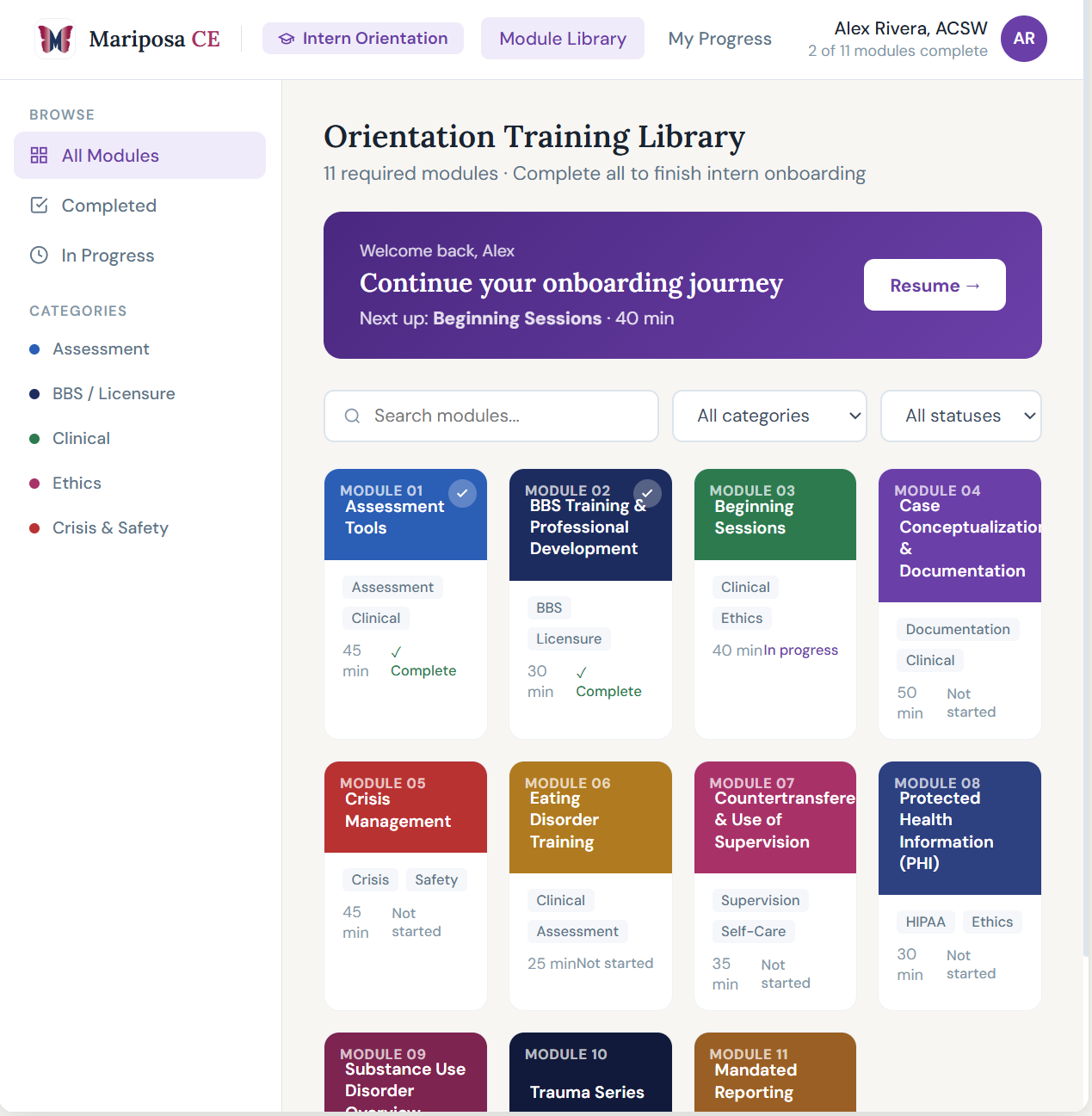Viewport: 1092px width, 1116px height.
Task: Open Protected Health Information (PHI) card
Action: coord(959,885)
